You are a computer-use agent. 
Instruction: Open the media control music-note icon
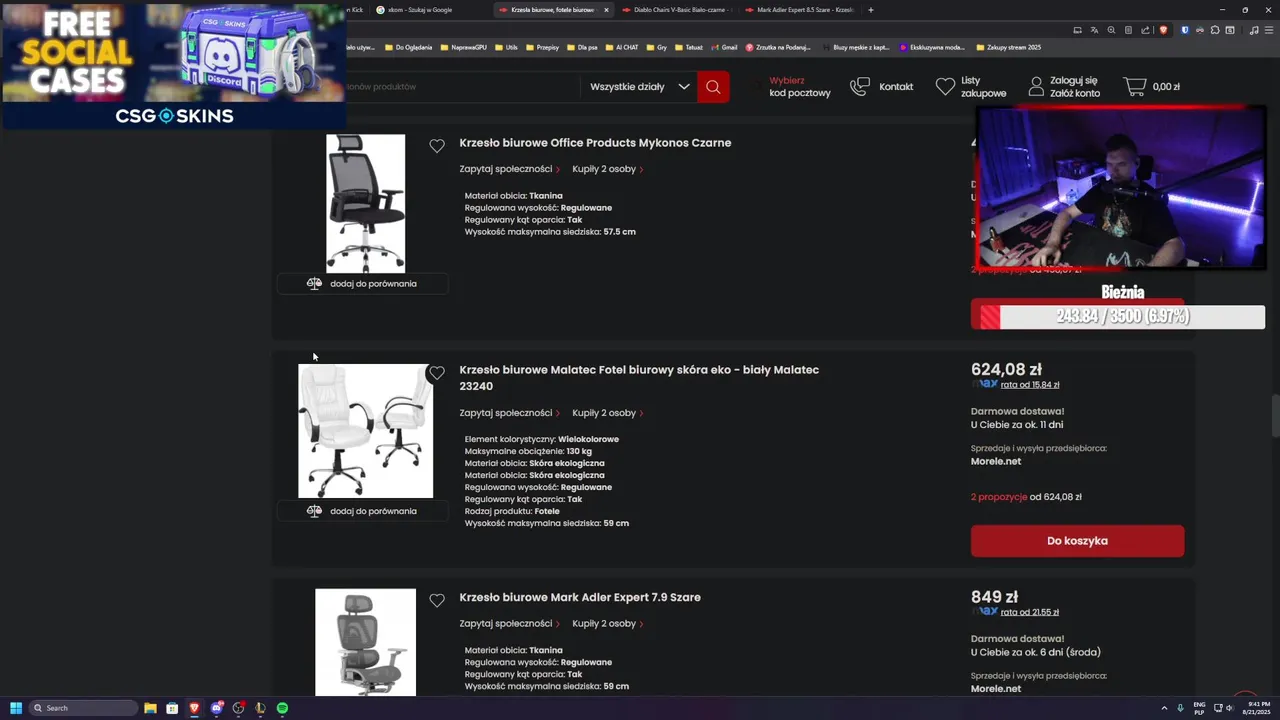coord(1254,30)
